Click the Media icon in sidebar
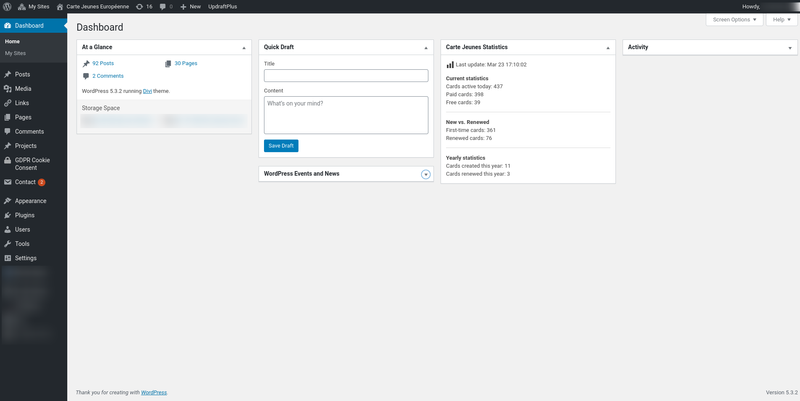The width and height of the screenshot is (800, 401). (x=7, y=89)
